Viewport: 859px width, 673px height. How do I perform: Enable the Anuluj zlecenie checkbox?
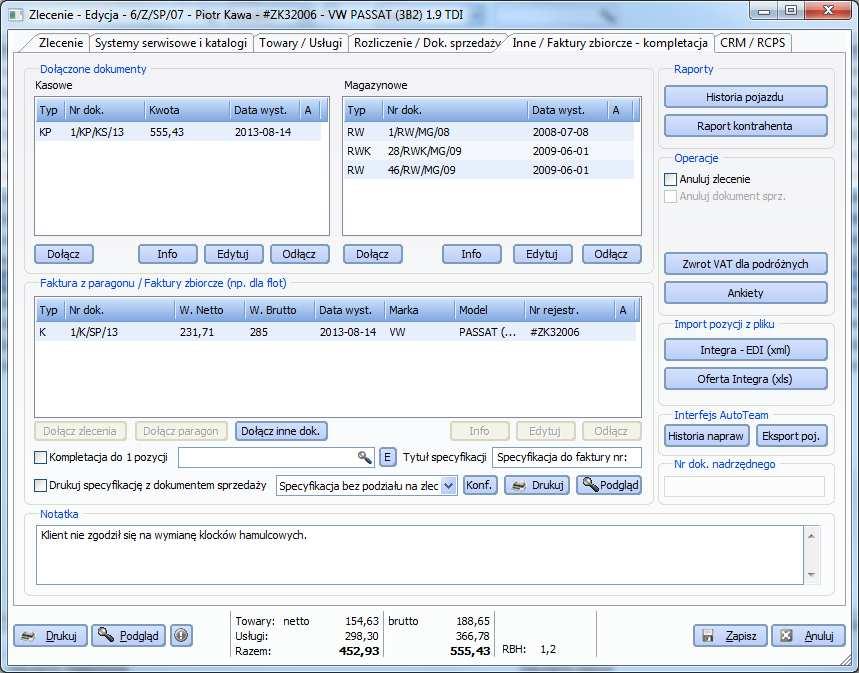[670, 179]
